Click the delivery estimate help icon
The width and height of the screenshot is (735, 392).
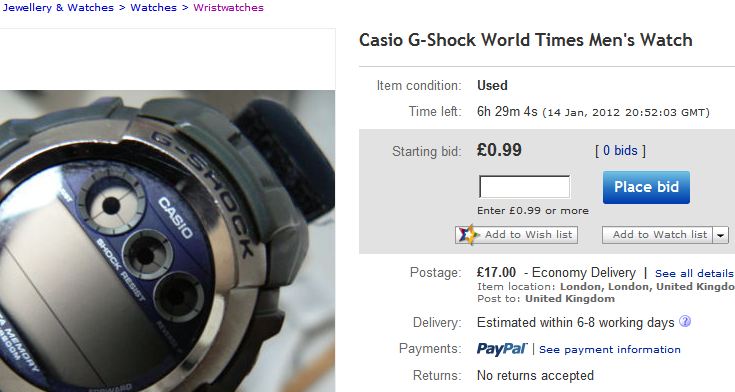pos(685,322)
